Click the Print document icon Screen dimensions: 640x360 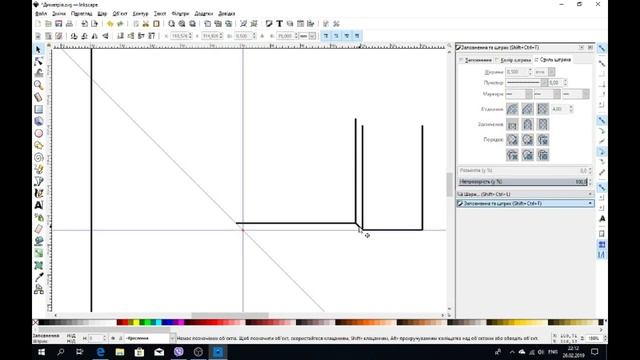(x=69, y=24)
